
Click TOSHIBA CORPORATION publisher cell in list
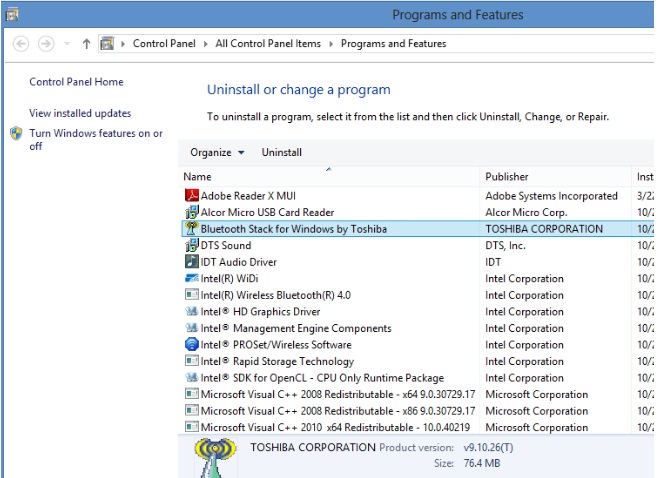click(x=544, y=229)
